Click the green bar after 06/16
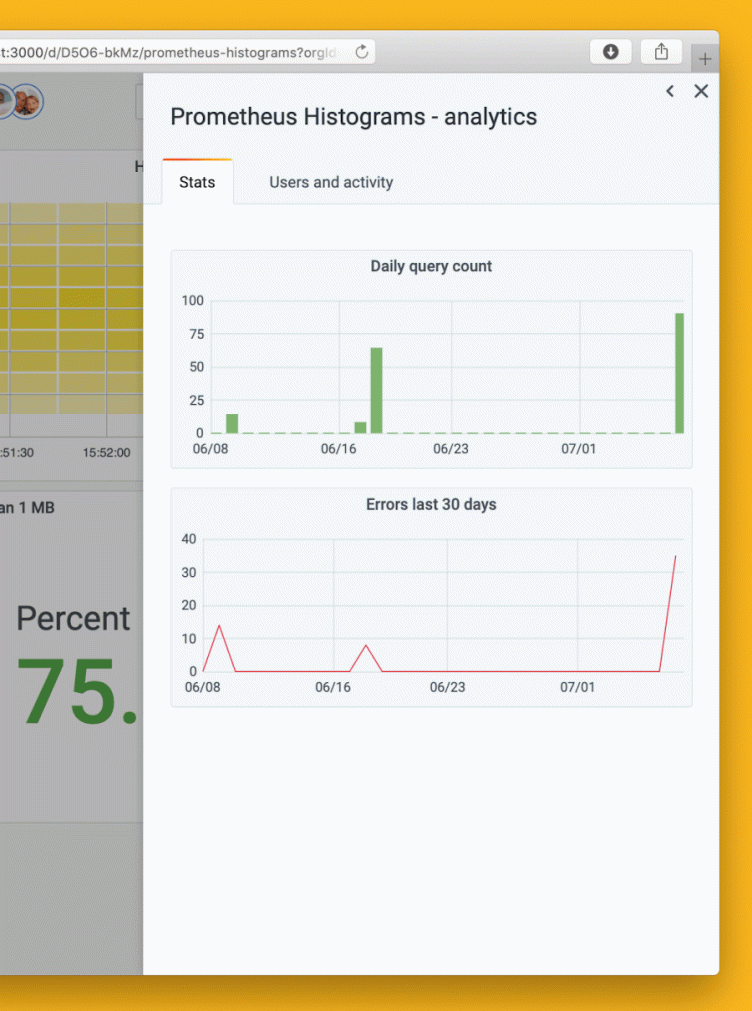This screenshot has width=752, height=1011. [376, 390]
